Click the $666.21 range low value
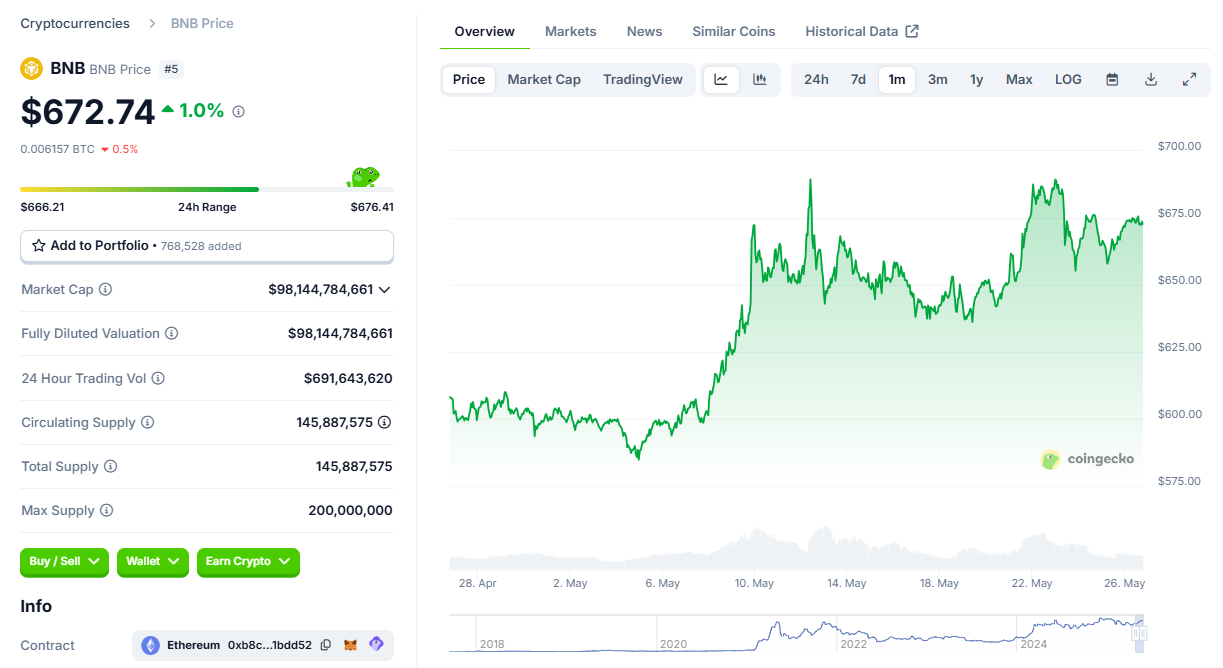The image size is (1223, 668). 42,207
